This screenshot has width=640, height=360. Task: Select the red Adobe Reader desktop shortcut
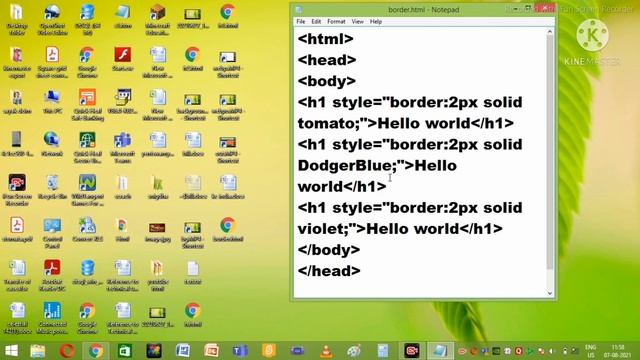(52, 275)
